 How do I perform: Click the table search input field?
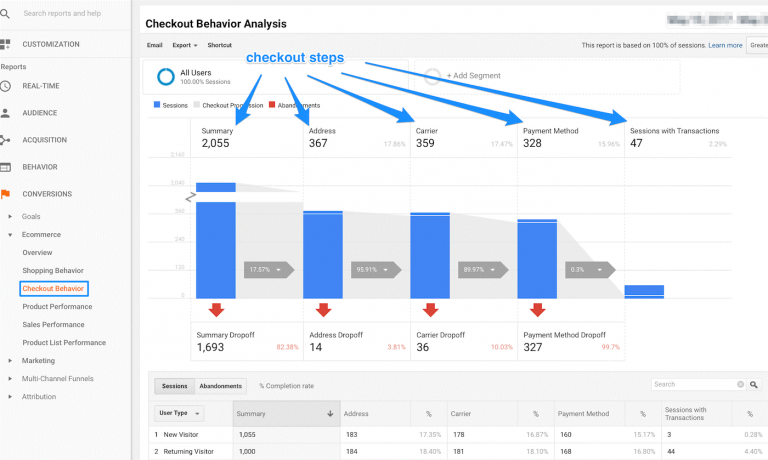pyautogui.click(x=692, y=384)
